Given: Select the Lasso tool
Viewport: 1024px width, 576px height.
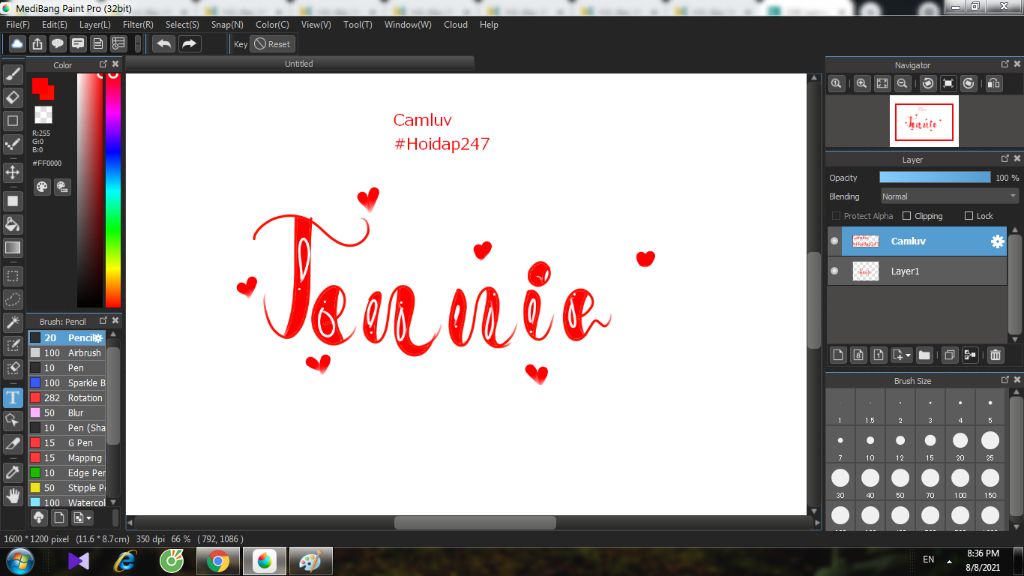Looking at the screenshot, I should coord(12,299).
